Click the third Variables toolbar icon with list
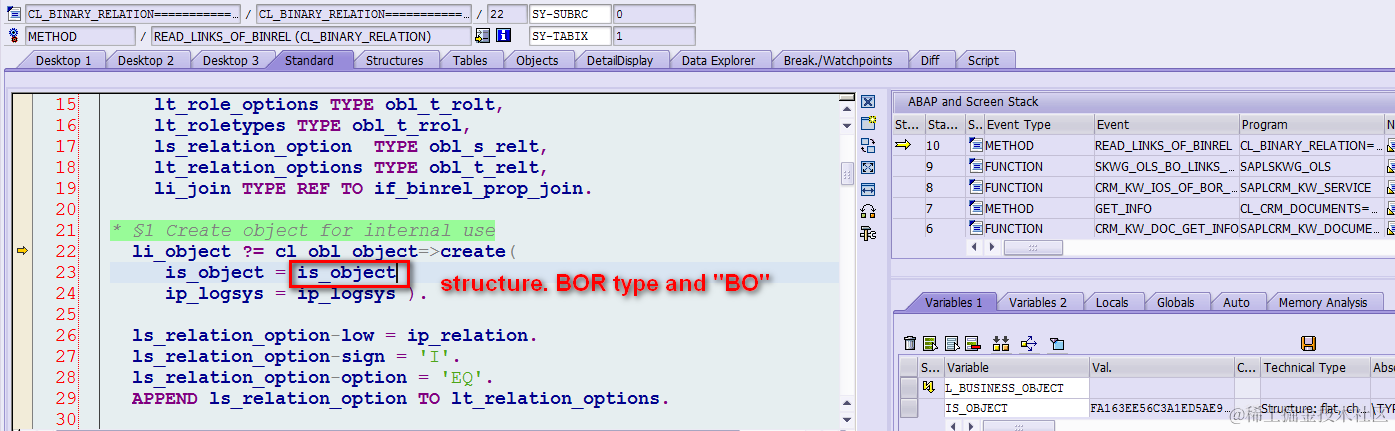The height and width of the screenshot is (431, 1395). [x=952, y=344]
